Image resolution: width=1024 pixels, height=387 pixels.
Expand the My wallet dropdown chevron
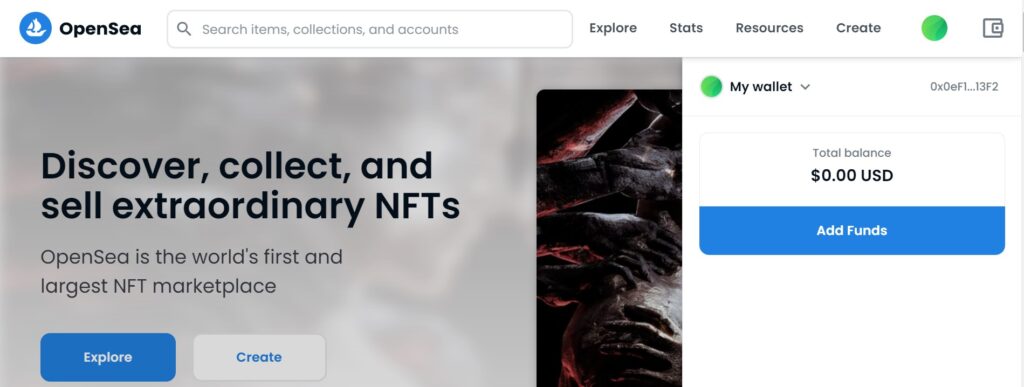pos(805,87)
